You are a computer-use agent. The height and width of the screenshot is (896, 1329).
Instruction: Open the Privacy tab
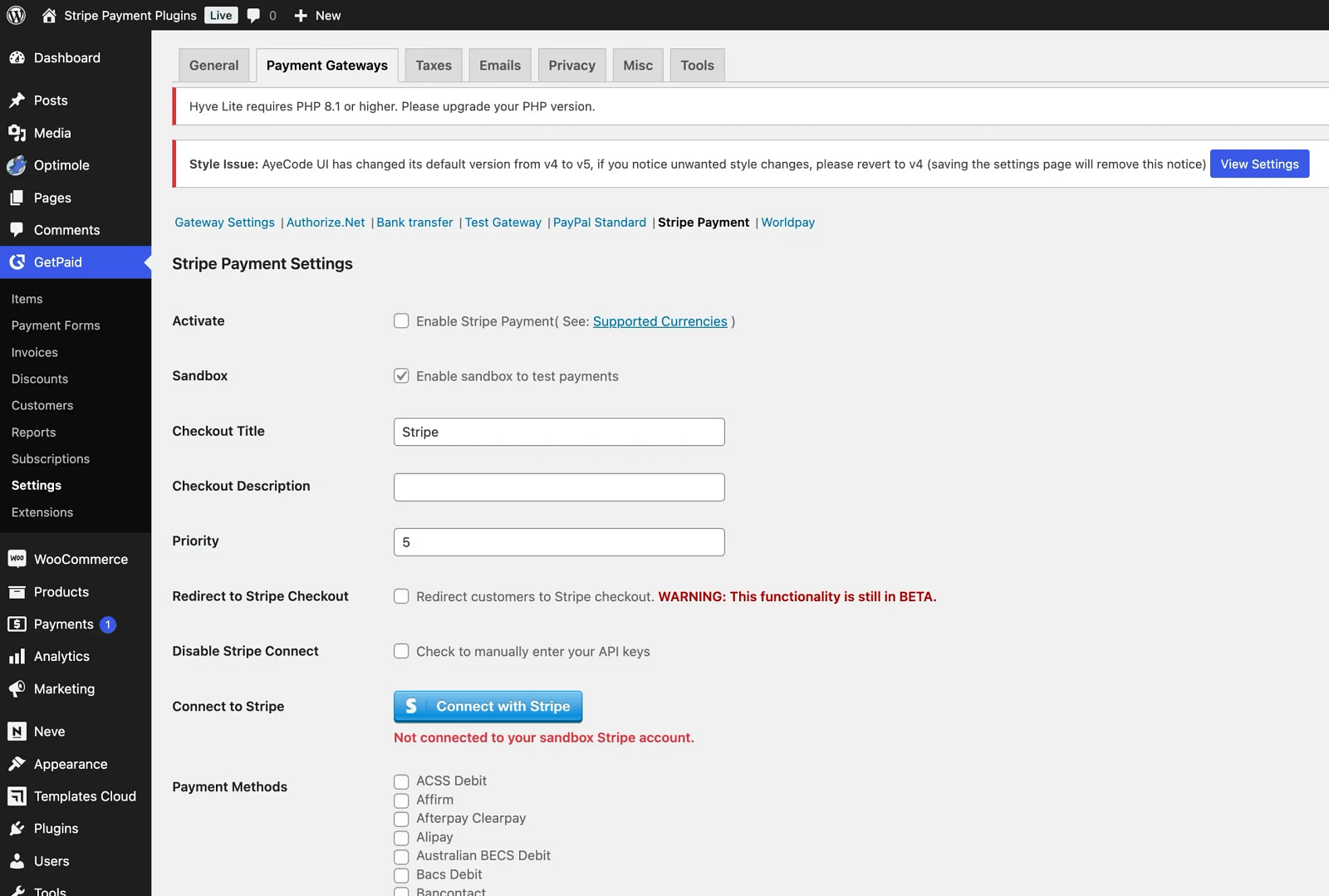pyautogui.click(x=571, y=65)
